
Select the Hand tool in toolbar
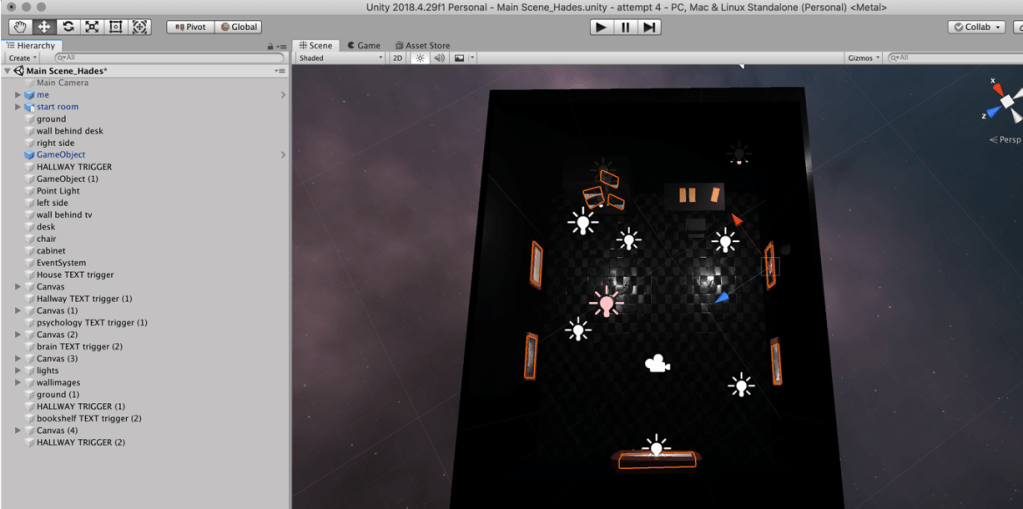tap(20, 27)
